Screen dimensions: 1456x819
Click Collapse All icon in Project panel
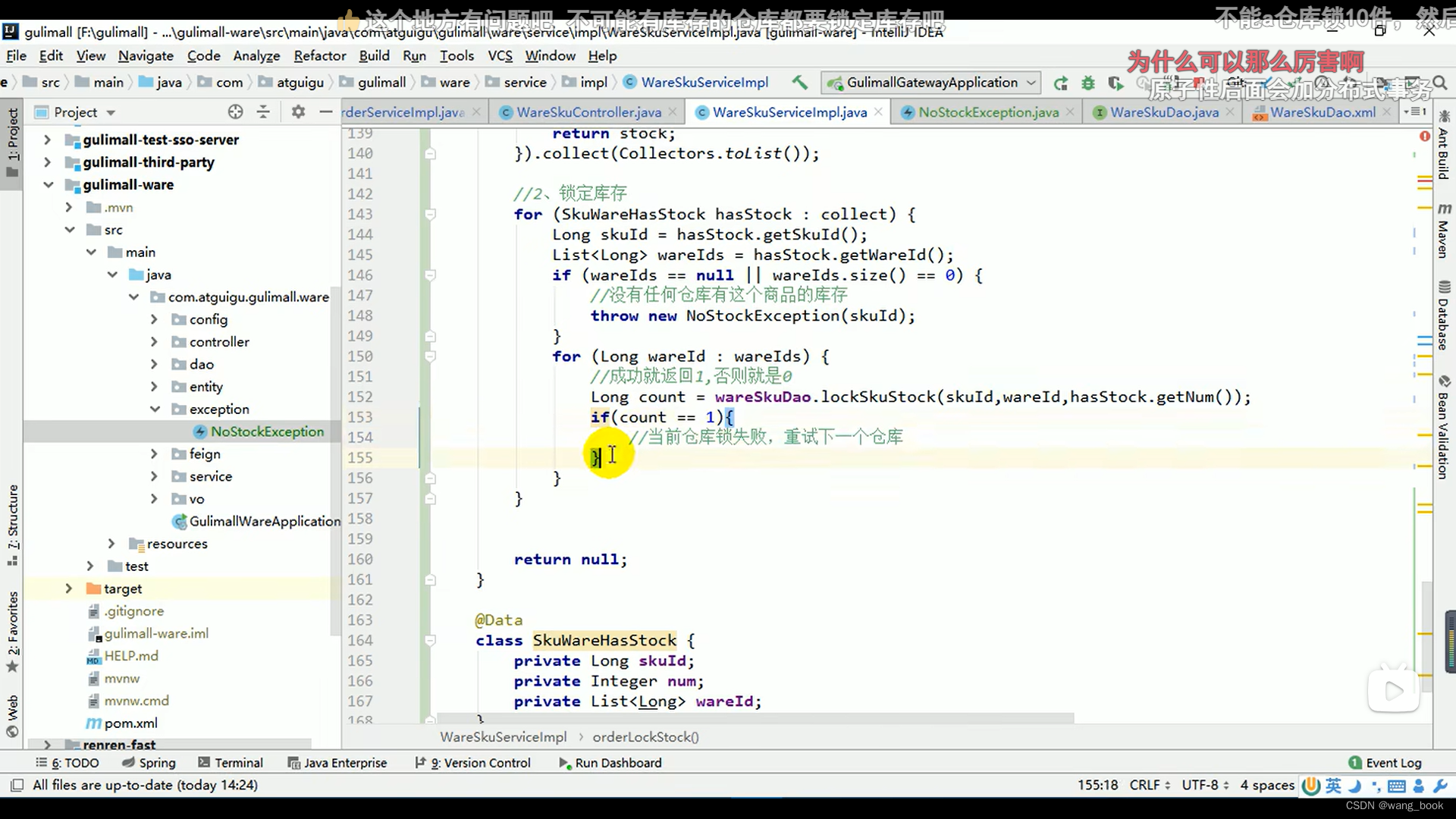pos(263,112)
